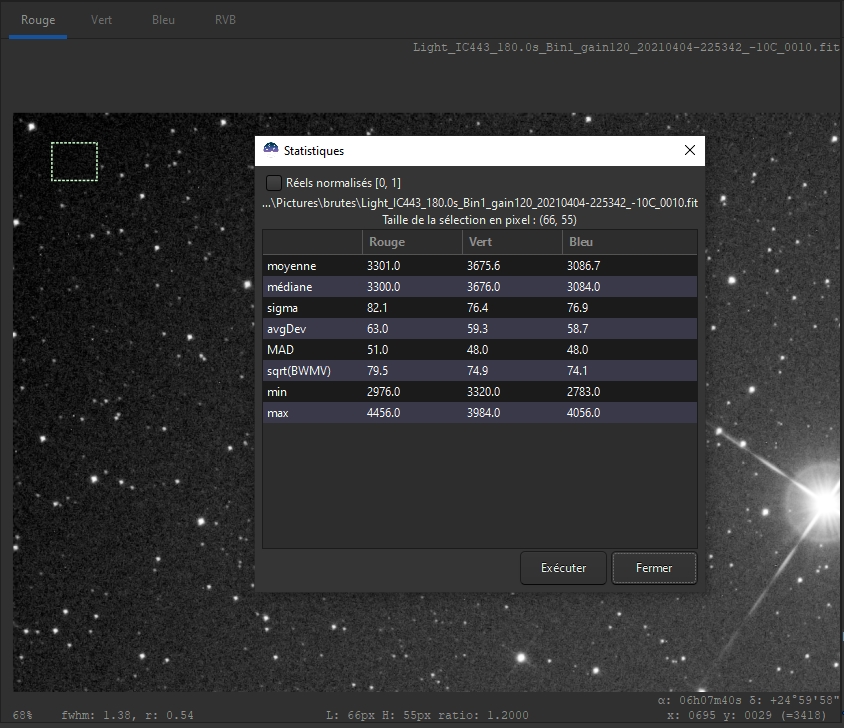Click the Fermer button
Image resolution: width=844 pixels, height=728 pixels.
coord(654,568)
